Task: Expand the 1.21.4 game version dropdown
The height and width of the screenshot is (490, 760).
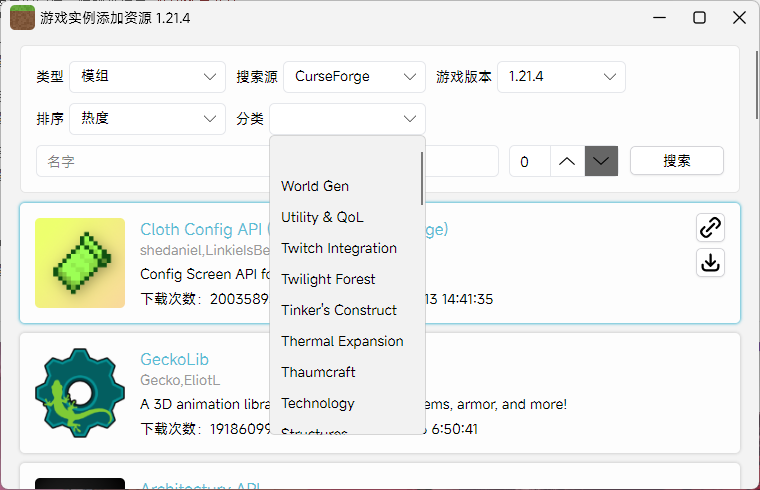Action: click(x=561, y=77)
